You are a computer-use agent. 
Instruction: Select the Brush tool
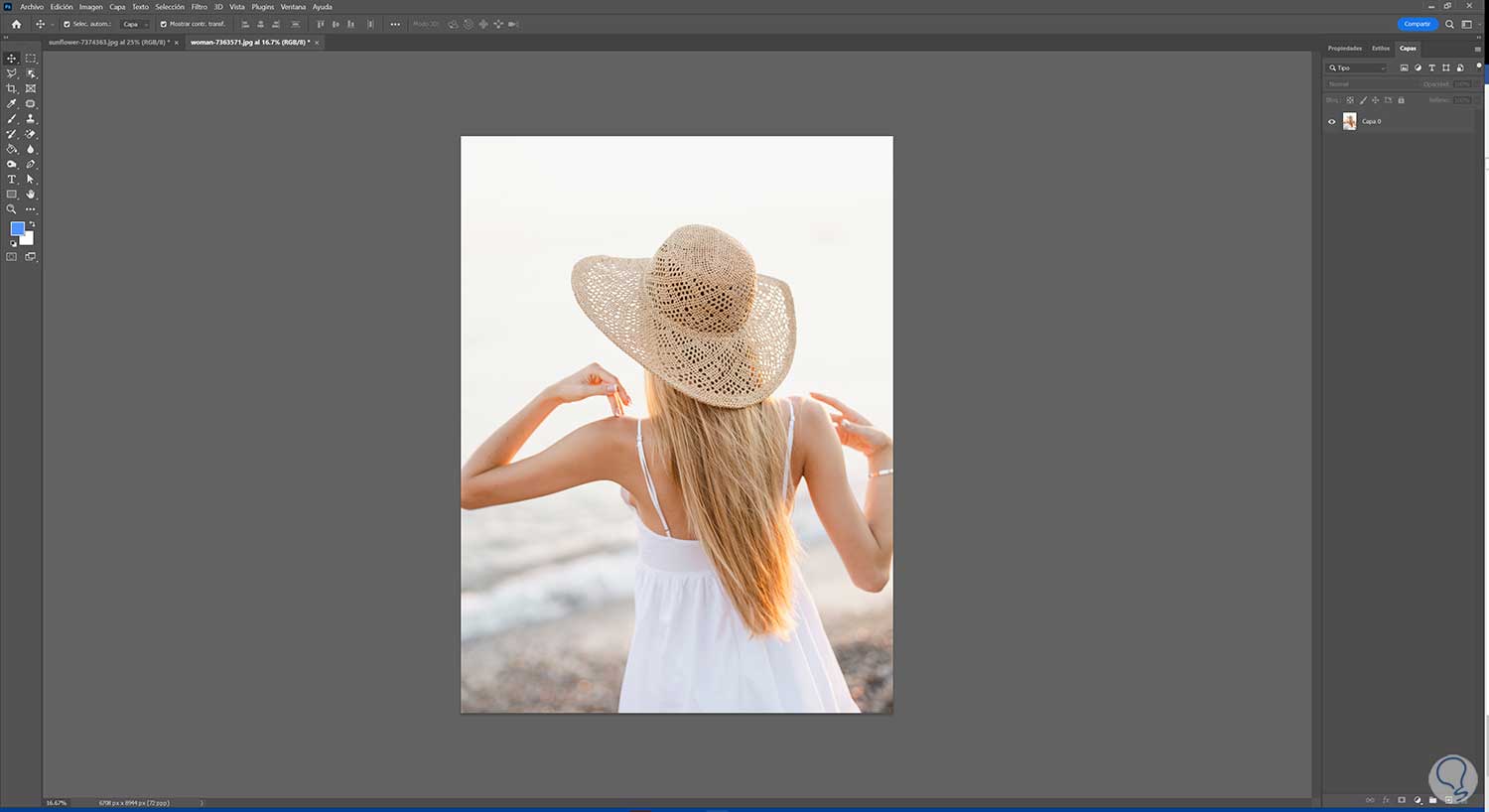pyautogui.click(x=12, y=119)
